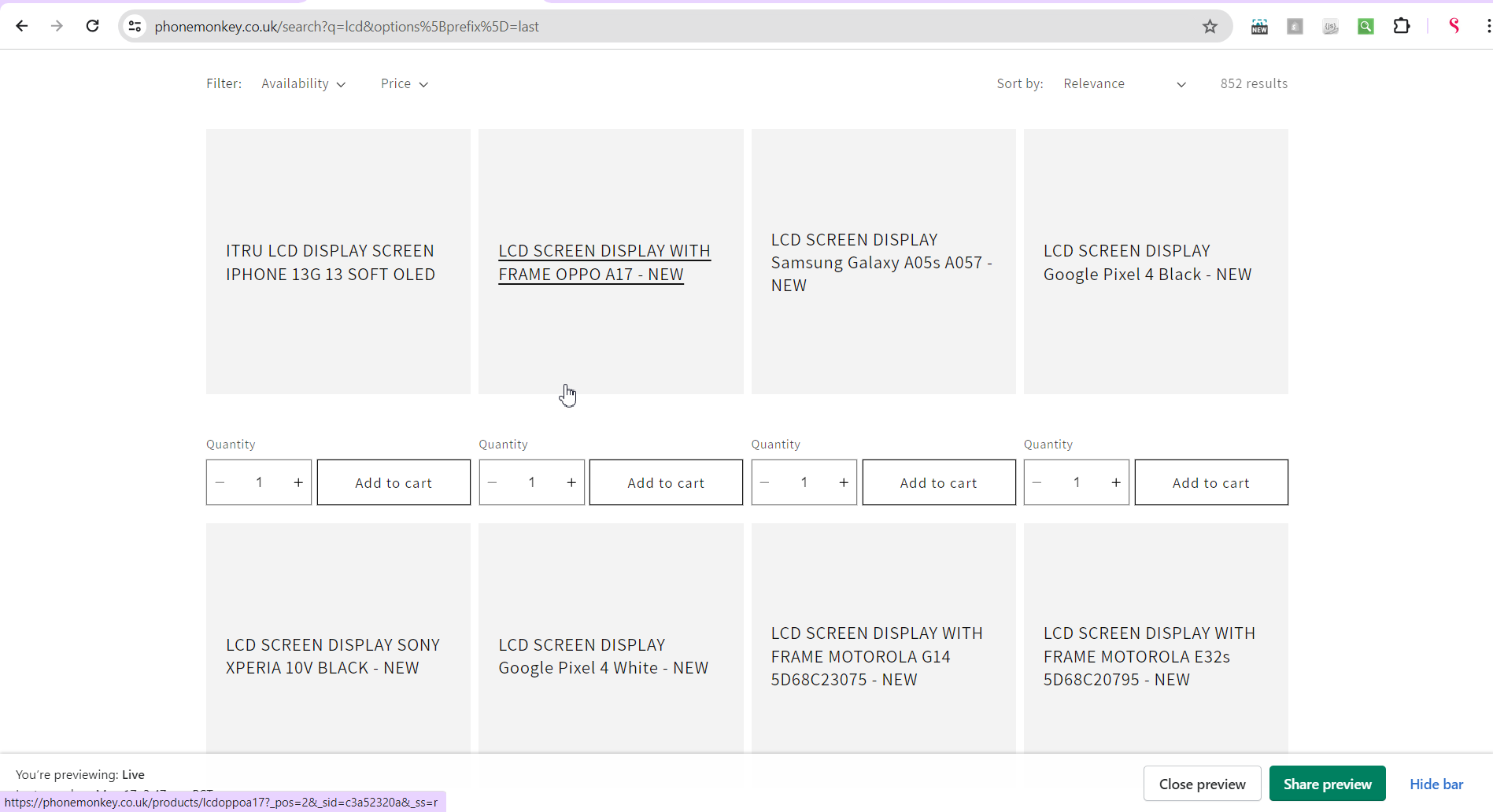Increase quantity for Samsung Galaxy A05s display
Viewport: 1493px width, 812px height.
click(x=844, y=482)
